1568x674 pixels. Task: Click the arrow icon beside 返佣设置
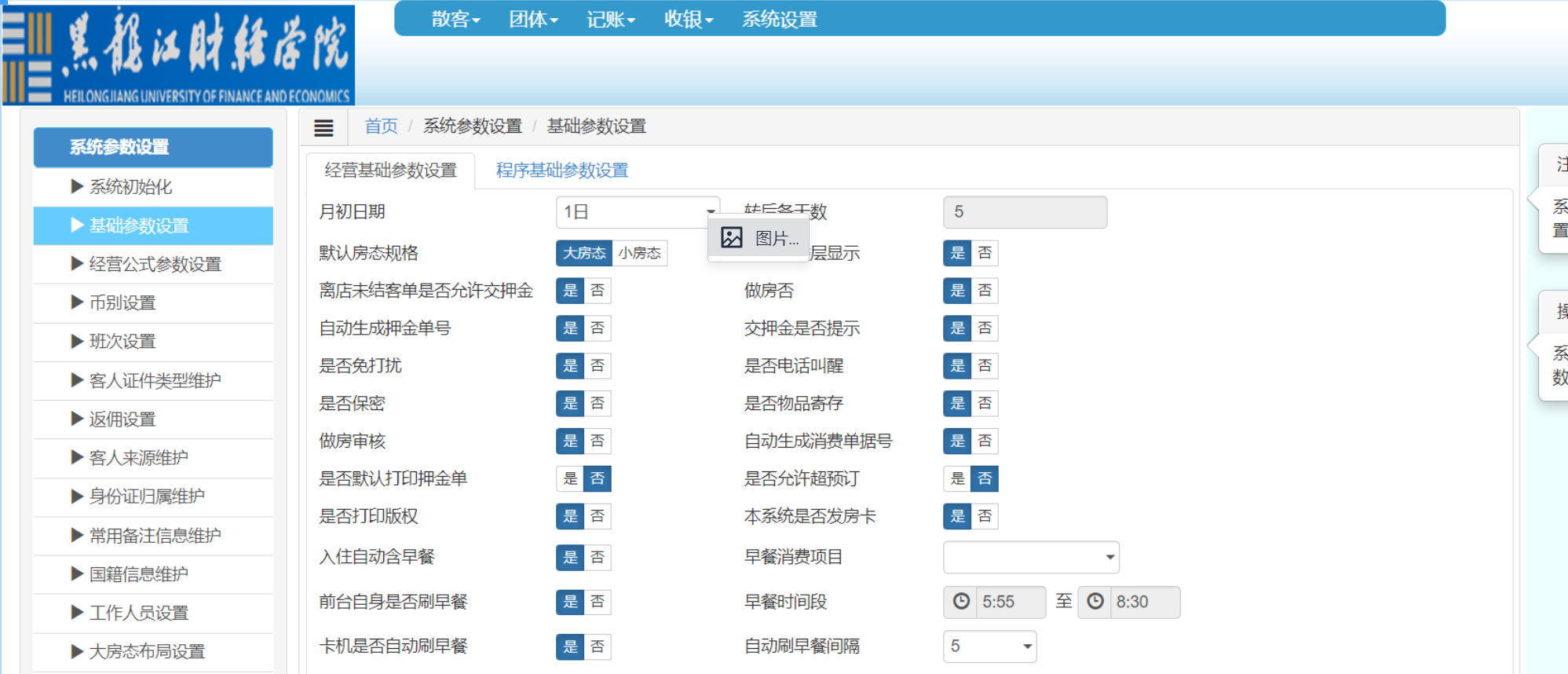pyautogui.click(x=77, y=419)
